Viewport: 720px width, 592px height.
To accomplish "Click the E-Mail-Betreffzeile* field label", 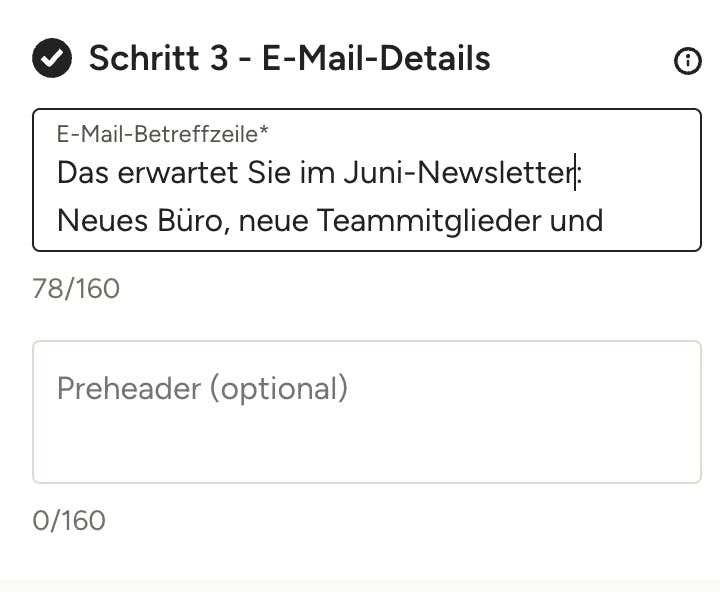I will tap(162, 134).
